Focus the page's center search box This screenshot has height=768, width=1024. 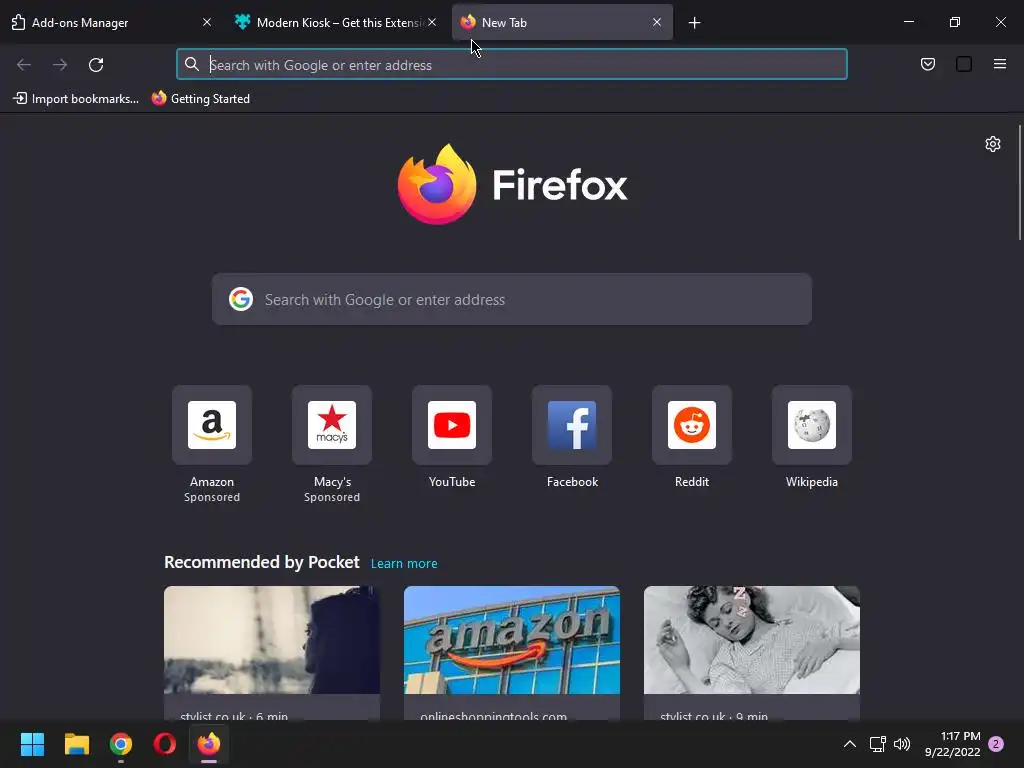(x=512, y=299)
